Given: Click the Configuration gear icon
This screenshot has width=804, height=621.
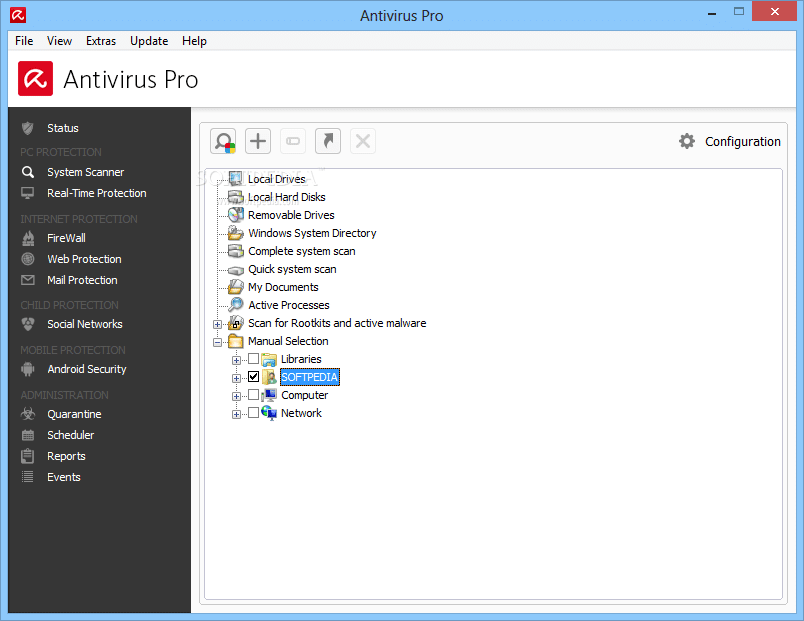Looking at the screenshot, I should (687, 141).
